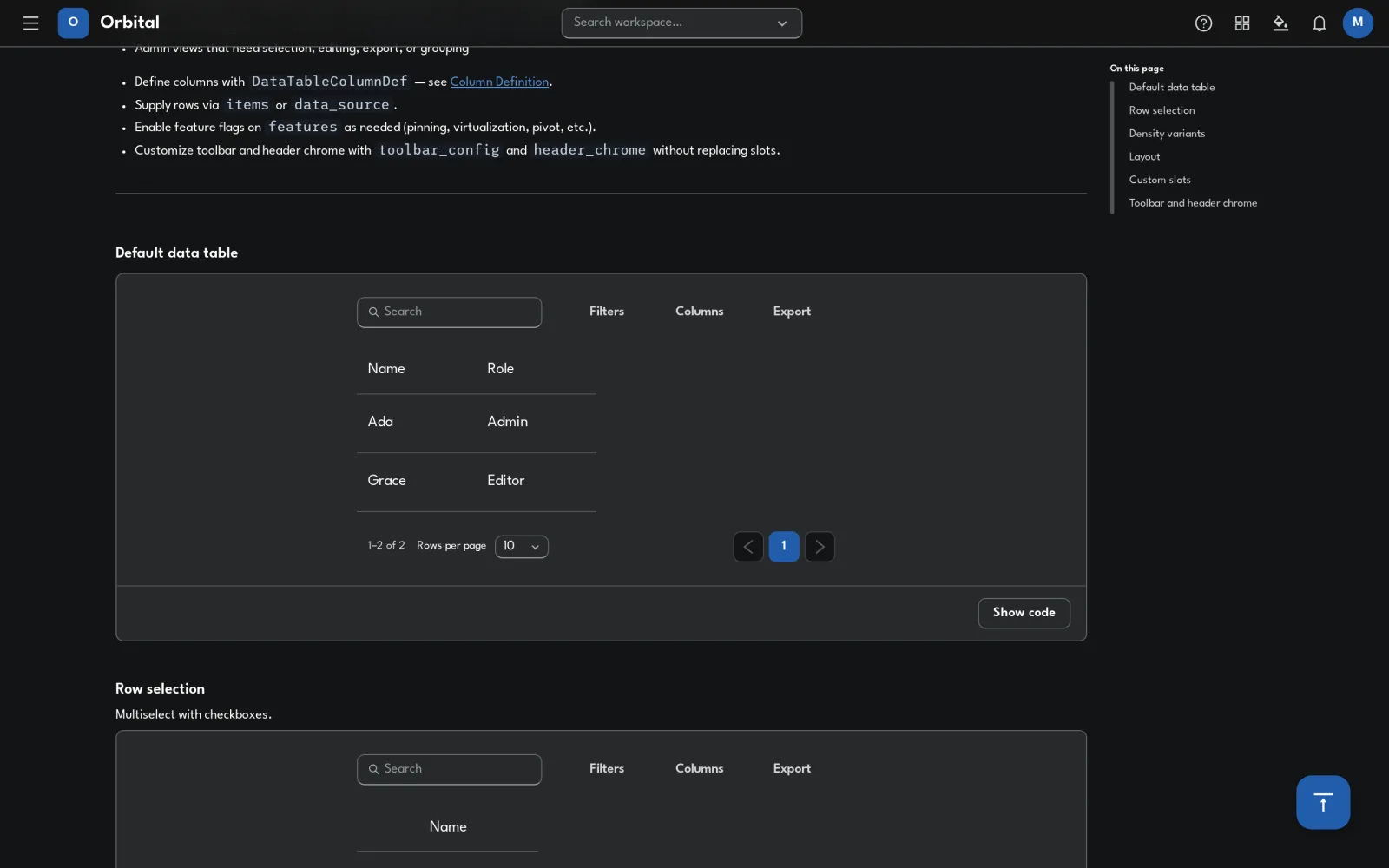The height and width of the screenshot is (868, 1389).
Task: Open the apps grid icon
Action: coord(1242,23)
